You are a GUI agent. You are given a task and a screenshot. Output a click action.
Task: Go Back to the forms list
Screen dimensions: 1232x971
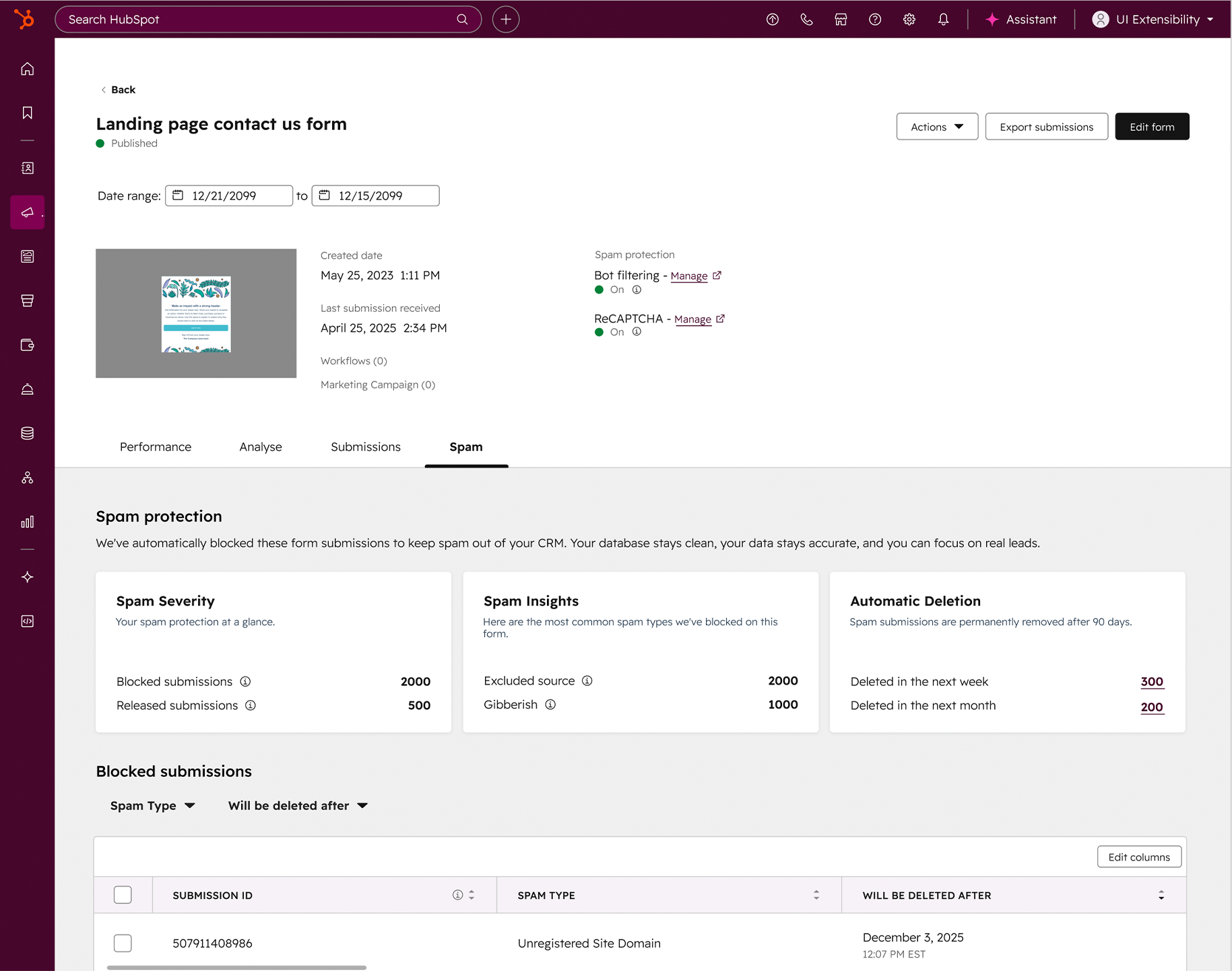pyautogui.click(x=118, y=90)
